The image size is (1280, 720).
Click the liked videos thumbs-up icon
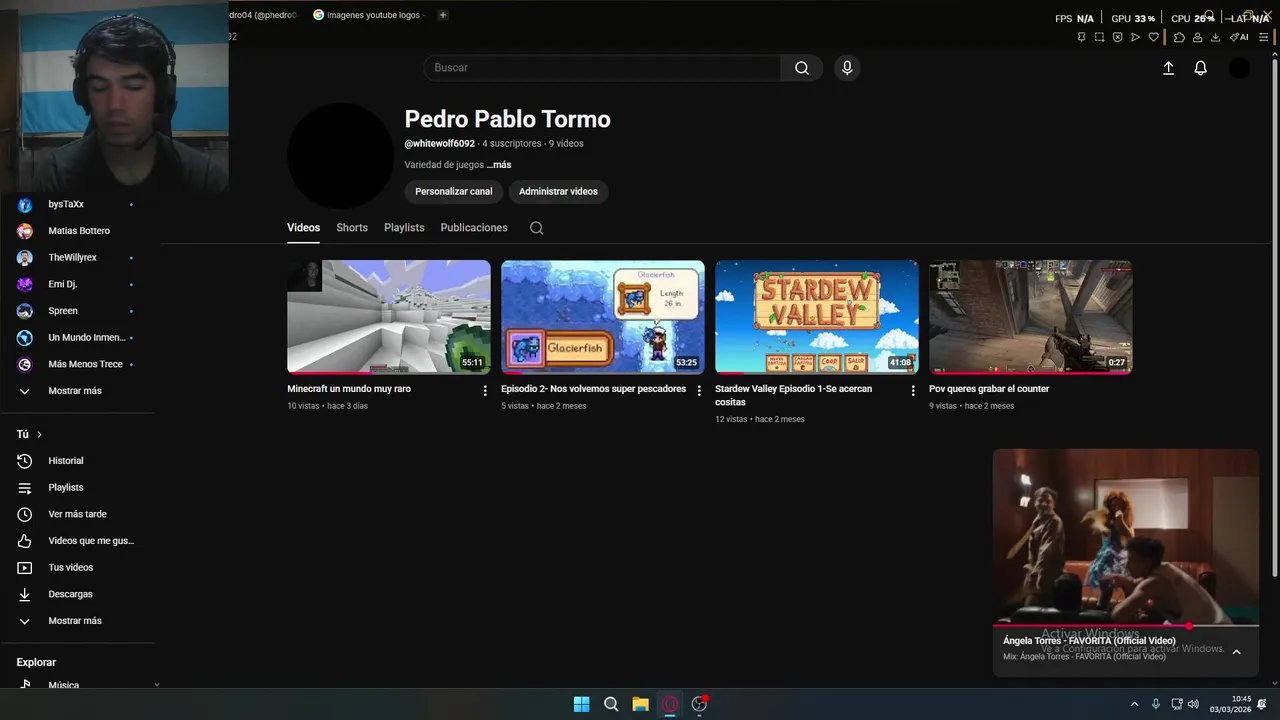coord(25,541)
